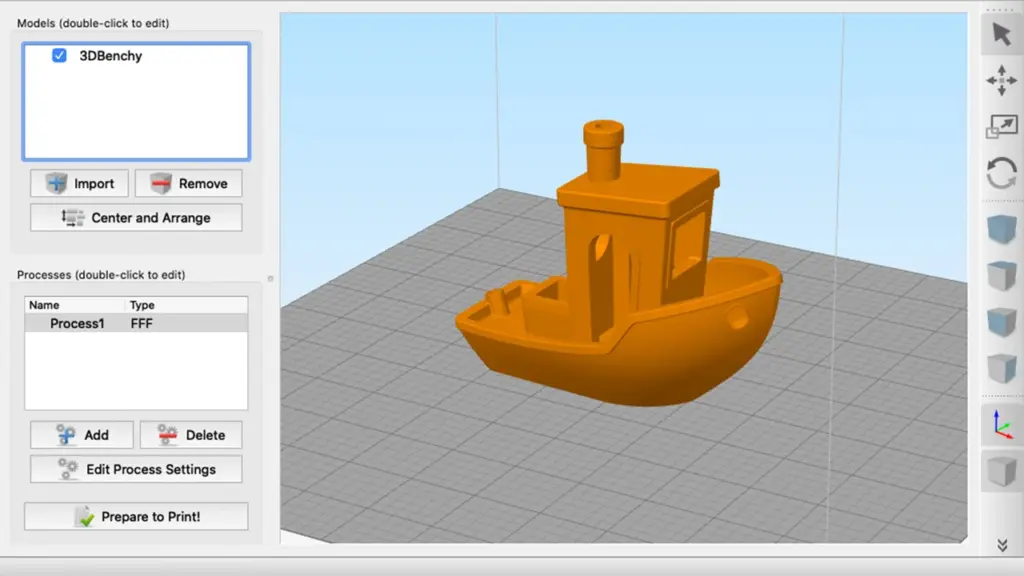Select the arrow selection tool
This screenshot has height=576, width=1024.
coord(1001,33)
